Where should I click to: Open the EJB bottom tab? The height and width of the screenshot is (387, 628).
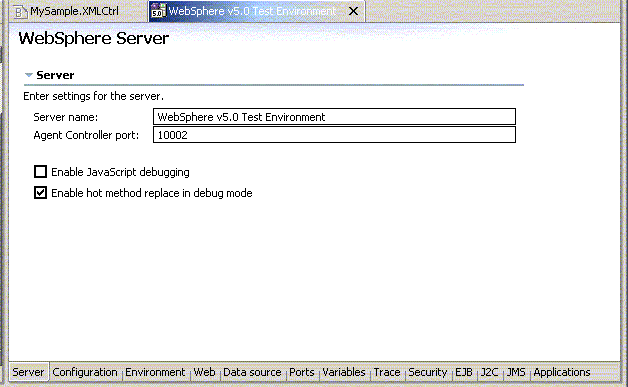[464, 372]
